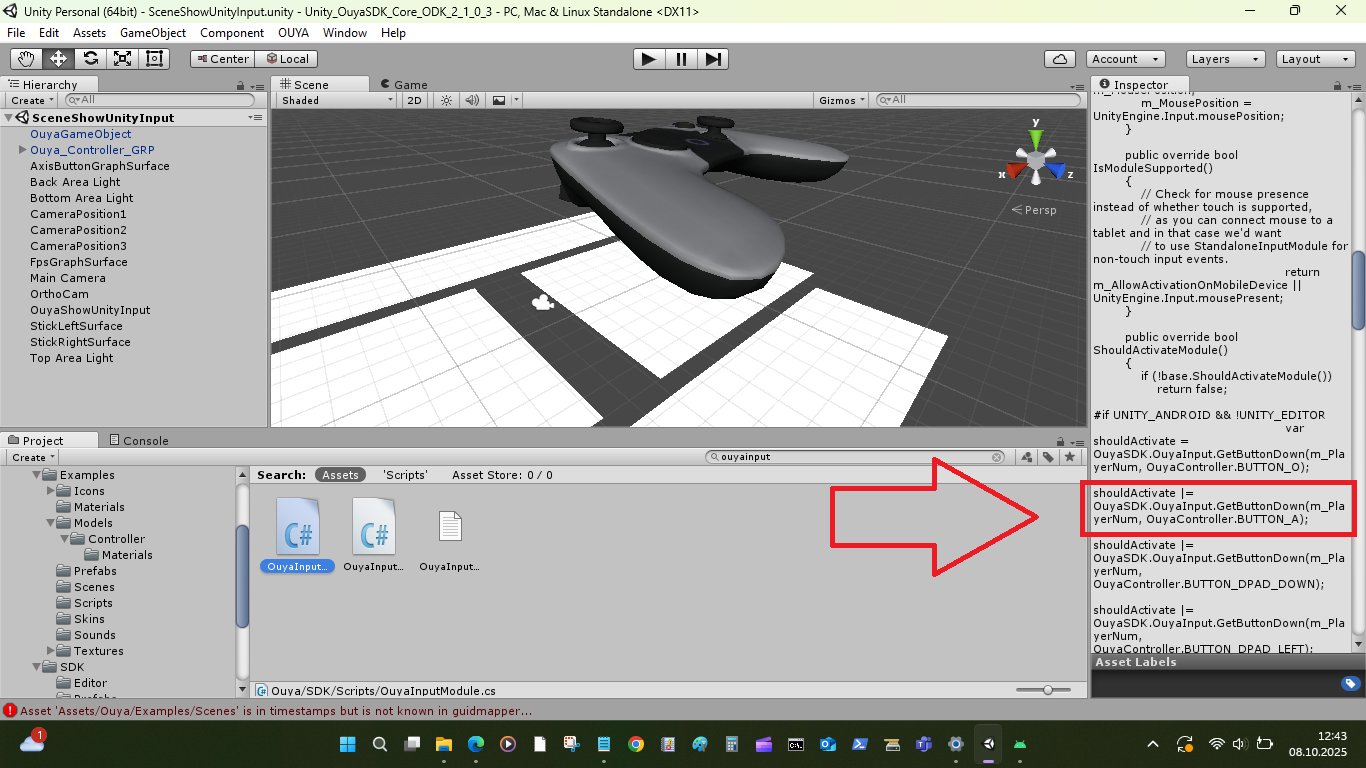1366x768 pixels.
Task: Open the cloud services icon
Action: (x=1059, y=59)
